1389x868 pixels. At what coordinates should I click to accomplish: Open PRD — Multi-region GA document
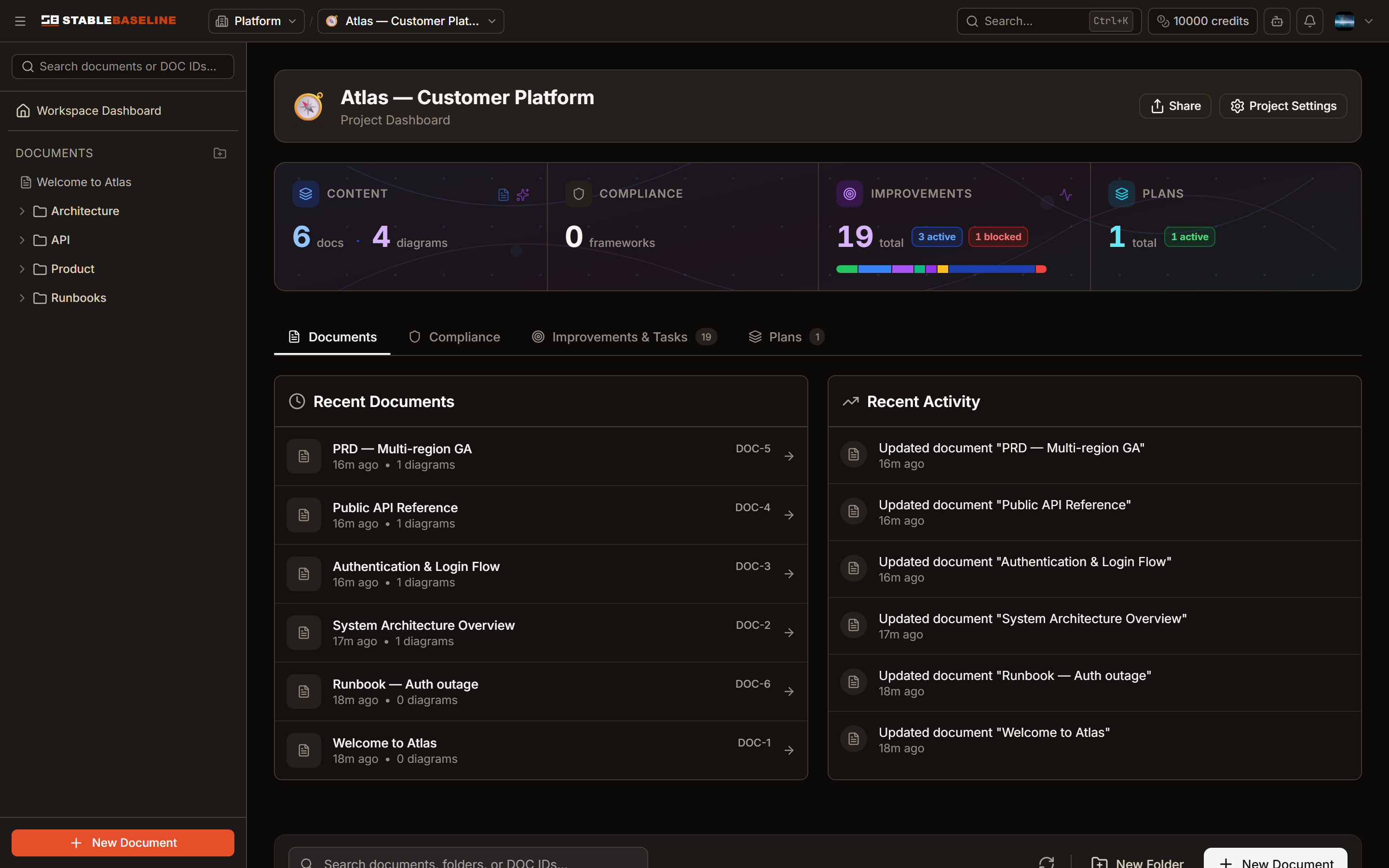[541, 456]
